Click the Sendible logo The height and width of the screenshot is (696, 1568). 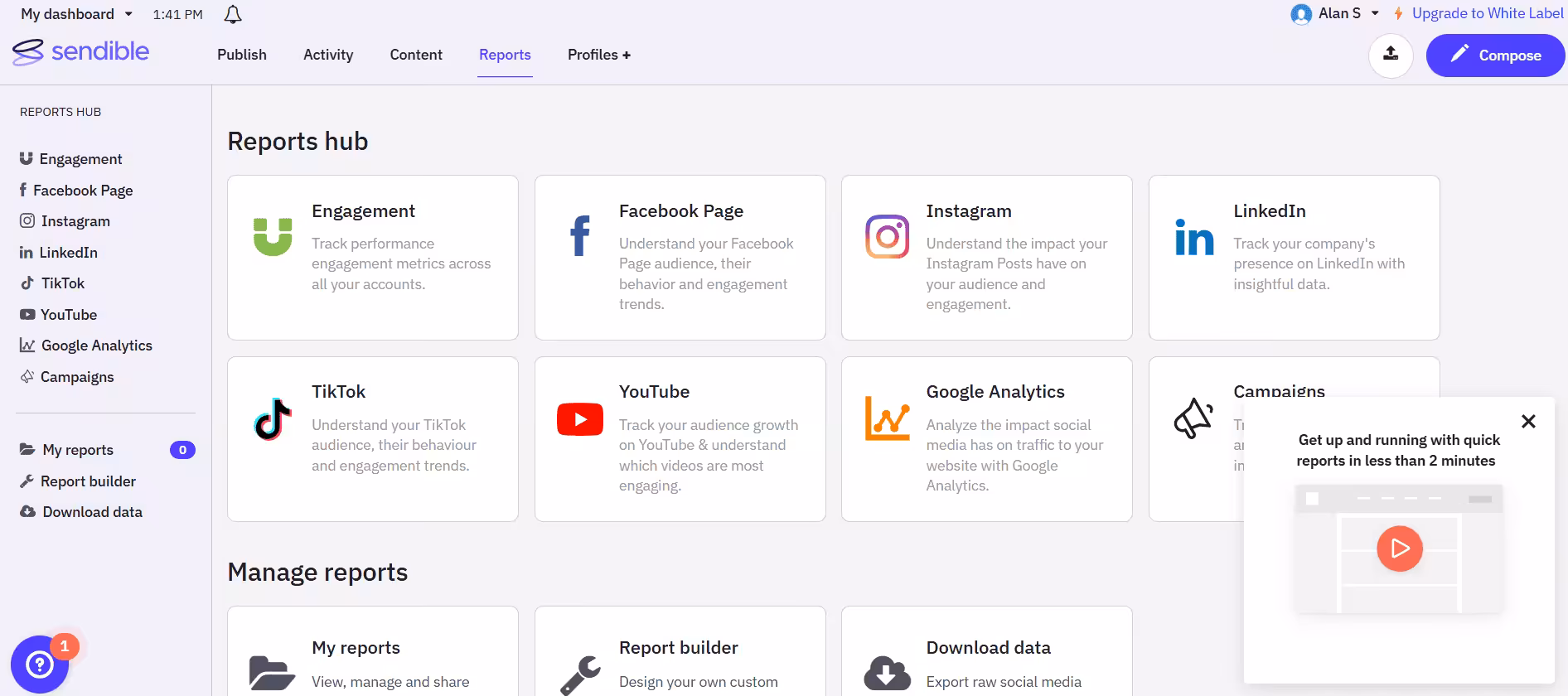point(80,51)
